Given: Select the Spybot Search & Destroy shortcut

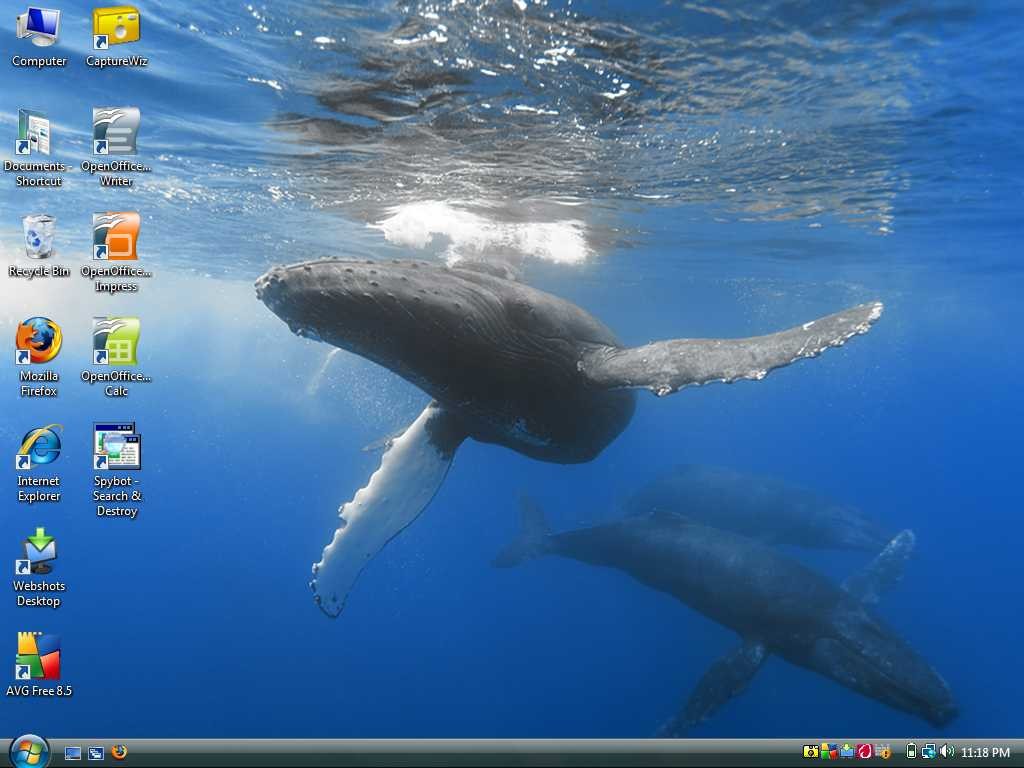Looking at the screenshot, I should click(x=117, y=470).
